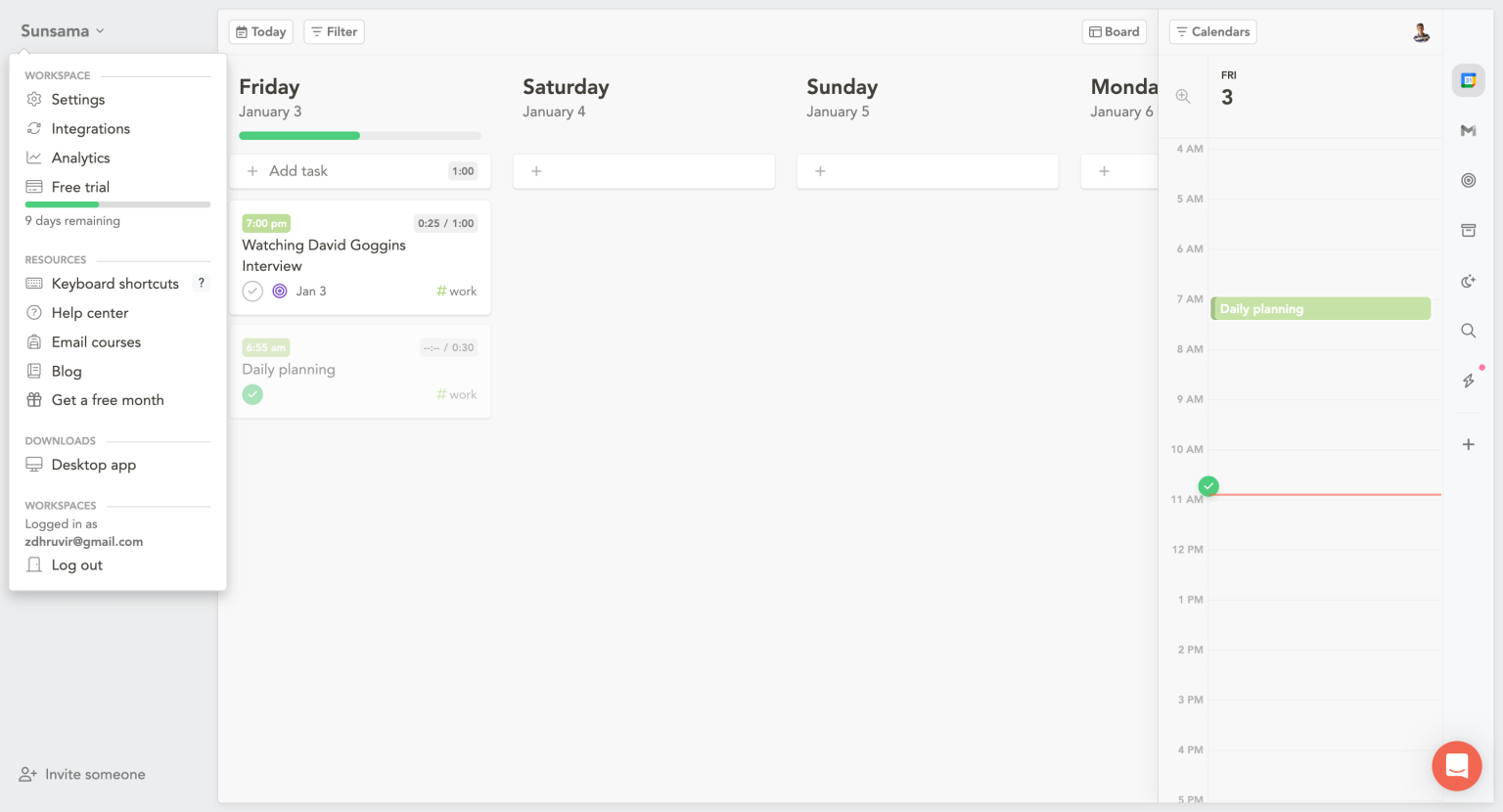Screen dimensions: 1503x812
Task: Open the archive box icon in sidebar
Action: tap(1468, 231)
